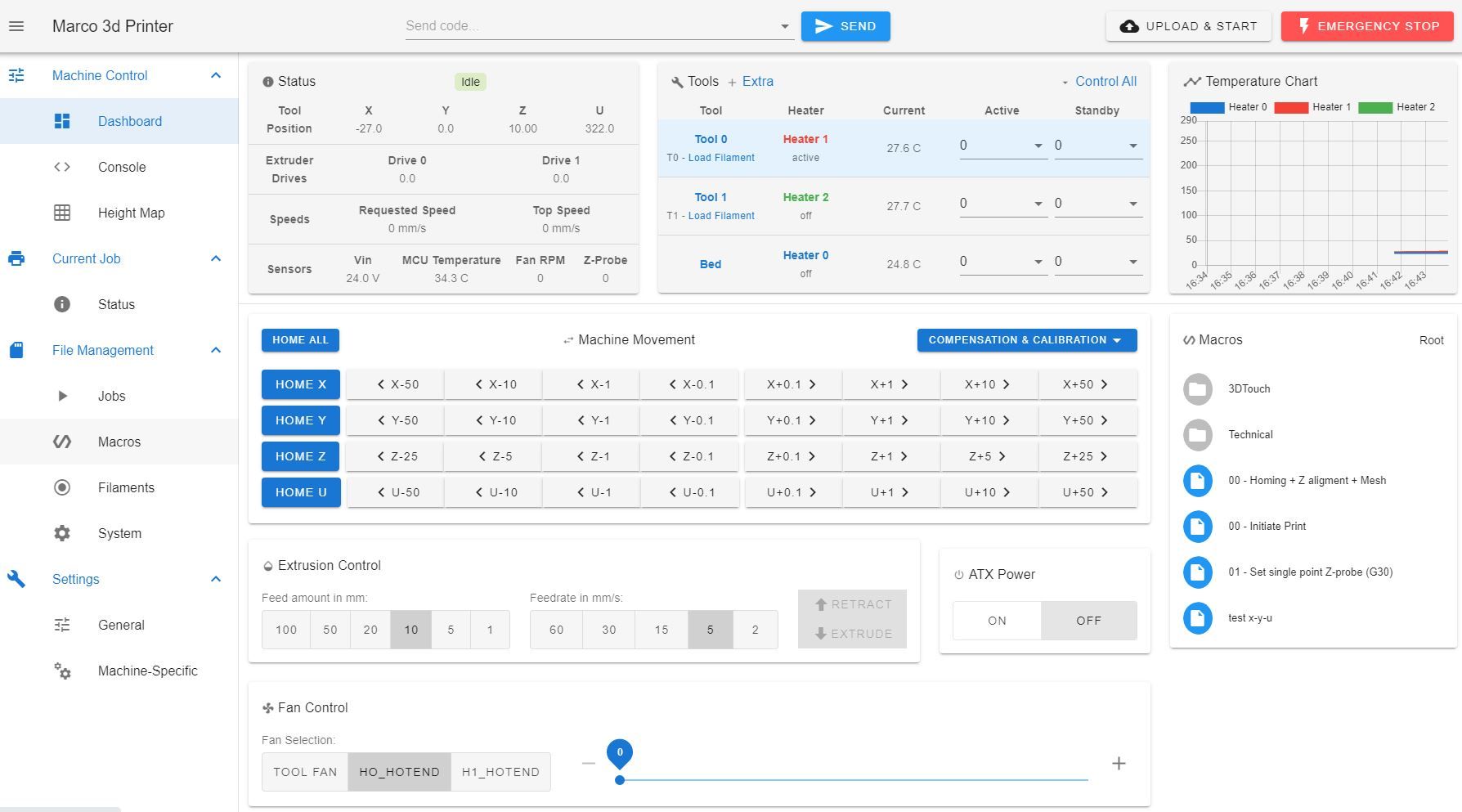Click the Temperature Chart line icon
This screenshot has width=1462, height=812.
(1192, 82)
